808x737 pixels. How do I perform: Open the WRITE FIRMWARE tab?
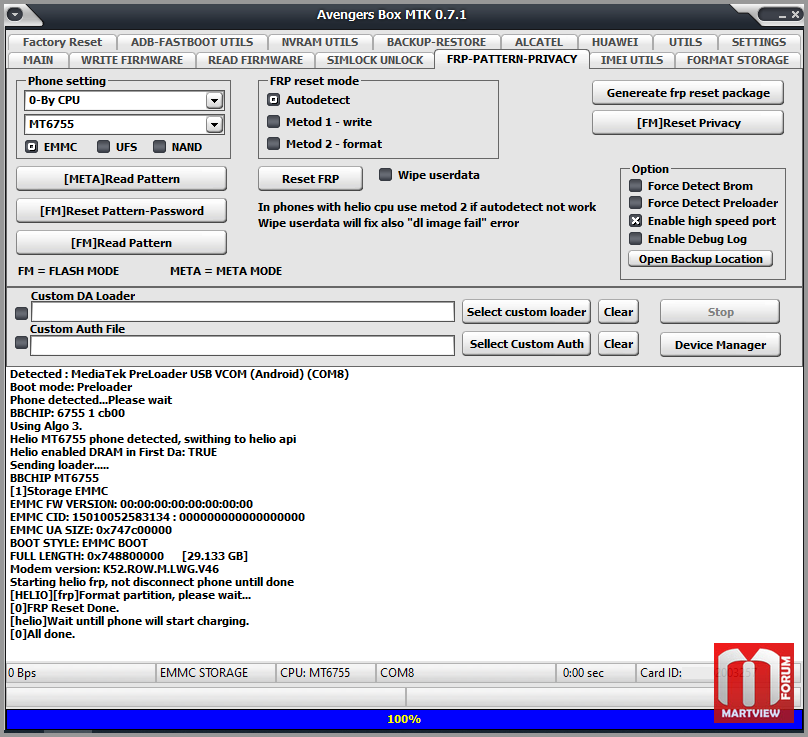point(132,60)
